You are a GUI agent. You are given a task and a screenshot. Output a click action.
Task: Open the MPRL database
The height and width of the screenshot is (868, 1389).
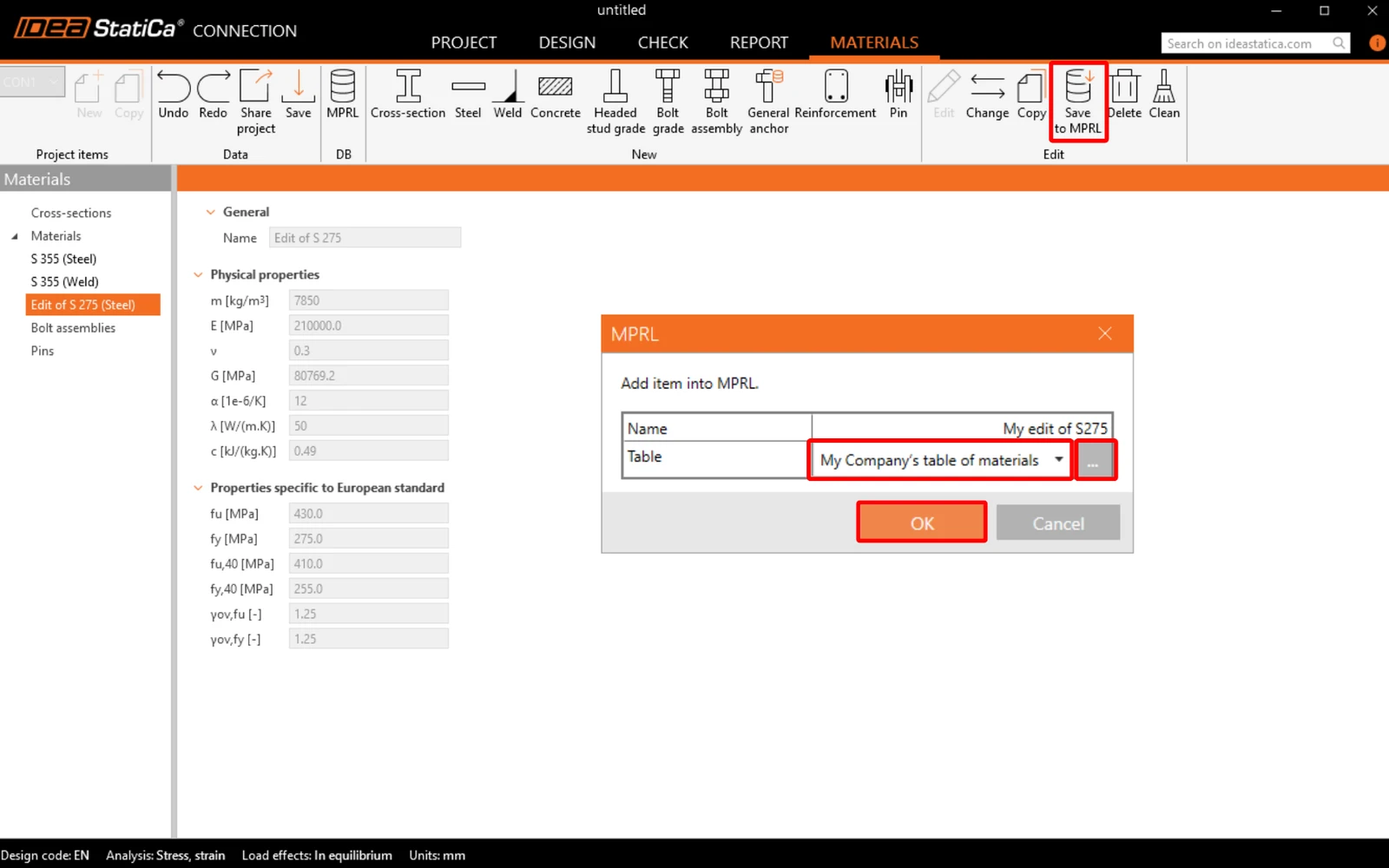pyautogui.click(x=342, y=95)
